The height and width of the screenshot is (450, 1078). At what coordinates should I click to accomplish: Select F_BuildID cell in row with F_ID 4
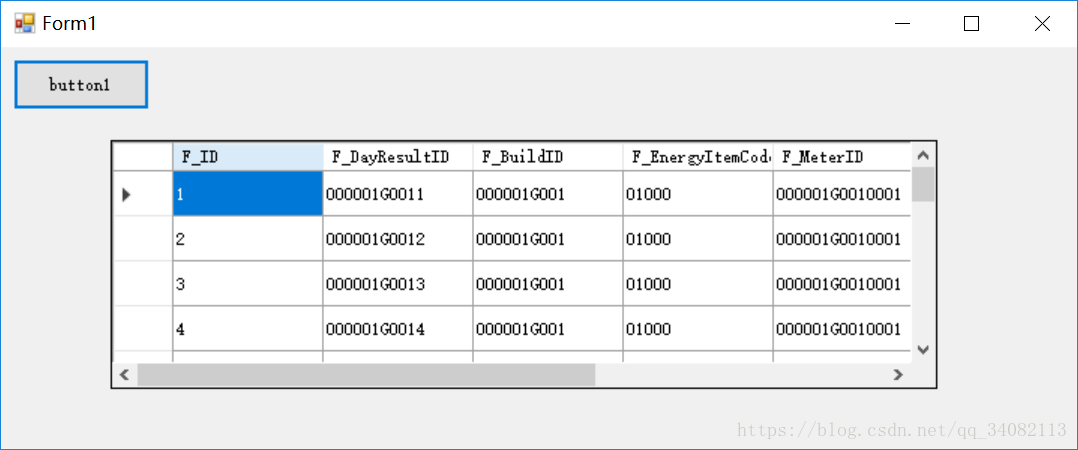click(x=547, y=328)
